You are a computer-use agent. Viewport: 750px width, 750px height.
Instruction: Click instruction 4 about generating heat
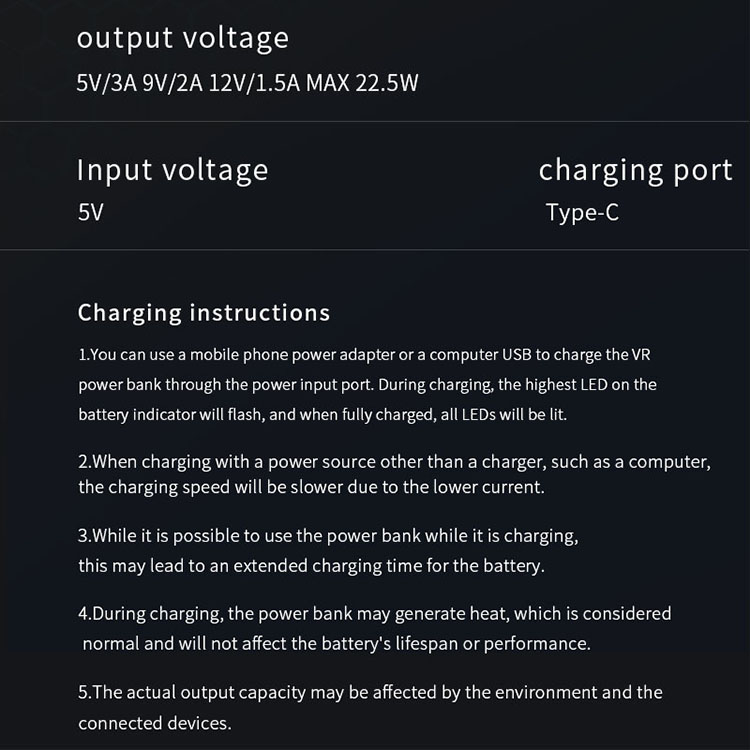point(374,613)
